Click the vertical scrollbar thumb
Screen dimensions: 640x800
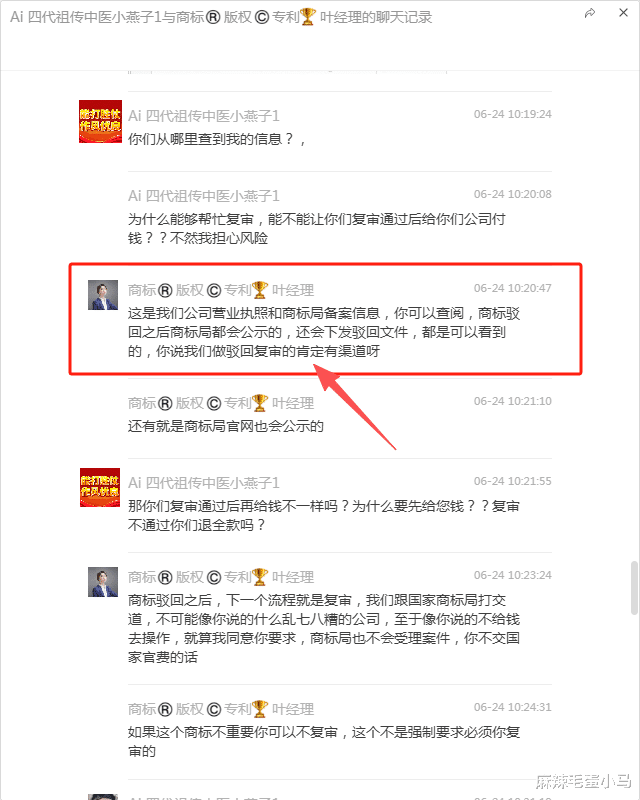[634, 588]
